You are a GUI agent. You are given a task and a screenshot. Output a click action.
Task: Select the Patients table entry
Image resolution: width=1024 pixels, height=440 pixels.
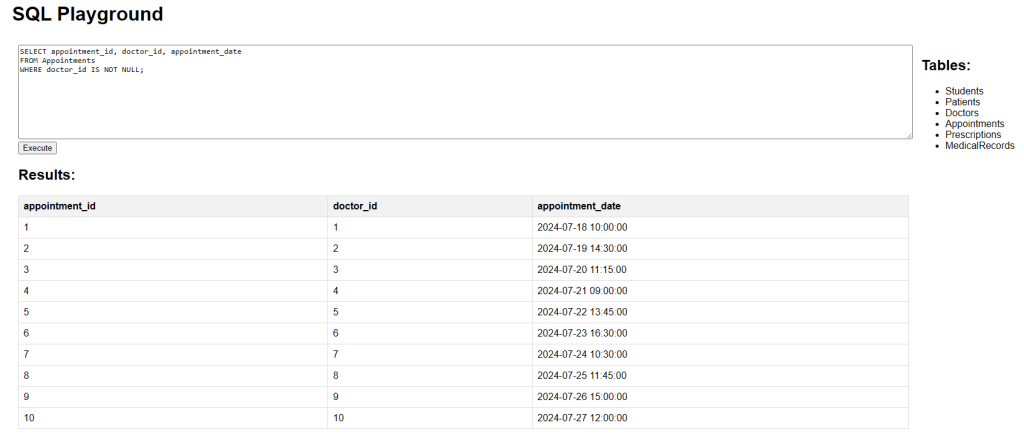[962, 102]
